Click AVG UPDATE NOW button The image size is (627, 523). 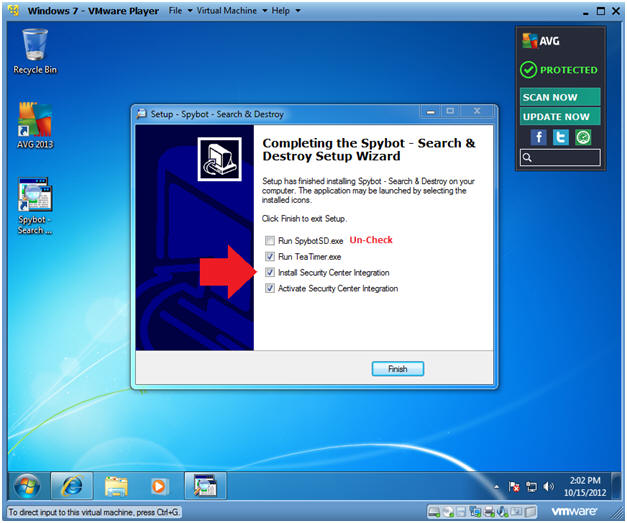click(x=560, y=116)
